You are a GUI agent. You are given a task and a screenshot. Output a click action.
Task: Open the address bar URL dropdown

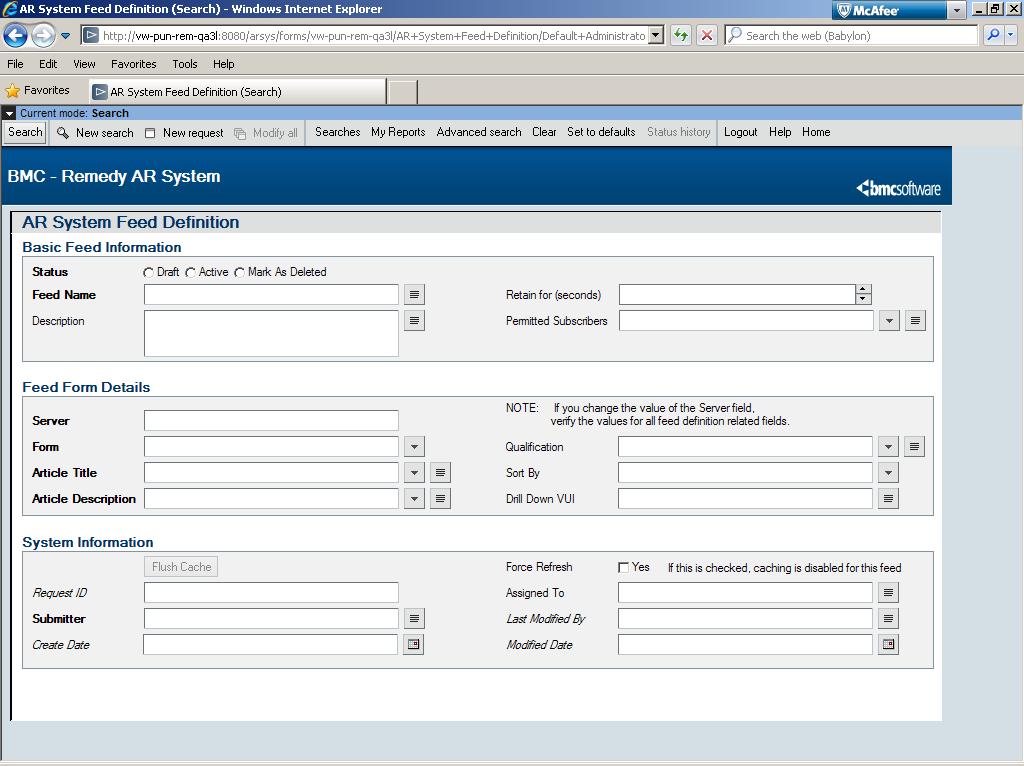[656, 35]
